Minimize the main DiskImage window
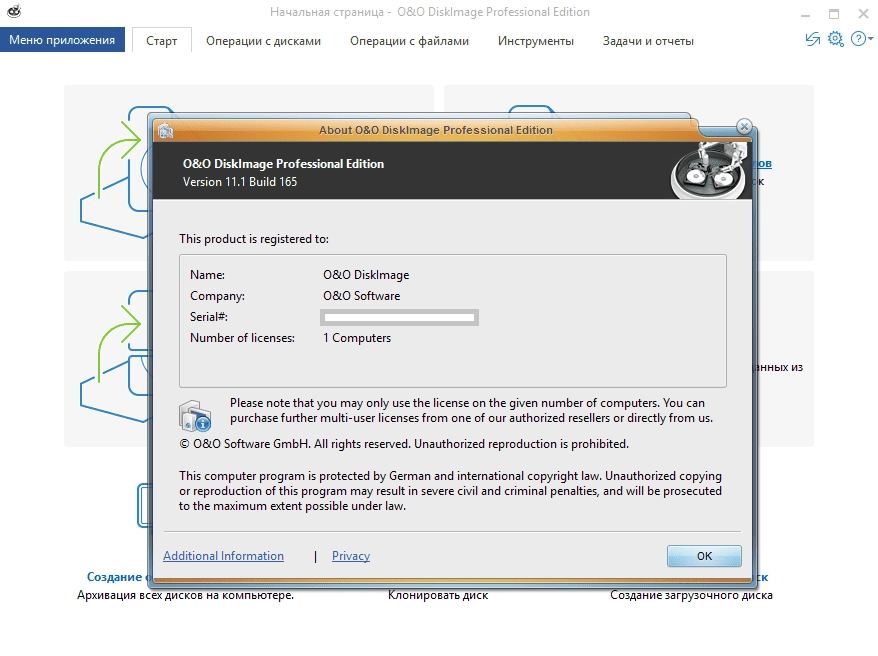This screenshot has height=656, width=878. [806, 13]
